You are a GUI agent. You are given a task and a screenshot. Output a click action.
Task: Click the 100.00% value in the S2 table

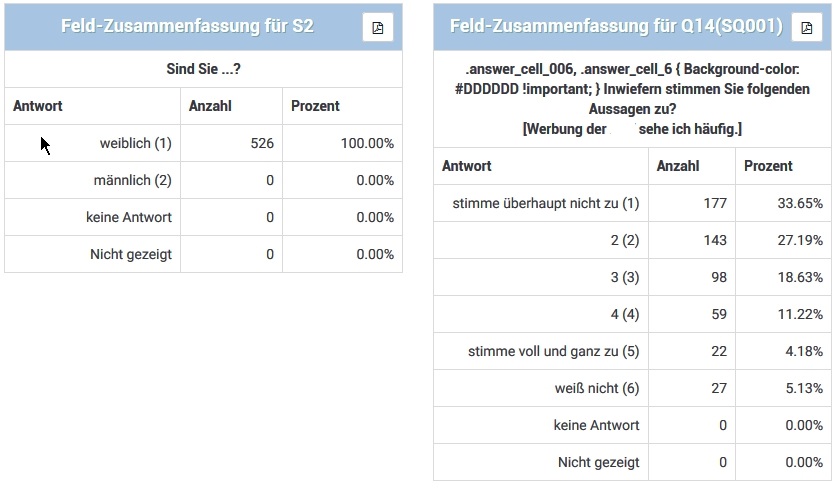(x=367, y=144)
